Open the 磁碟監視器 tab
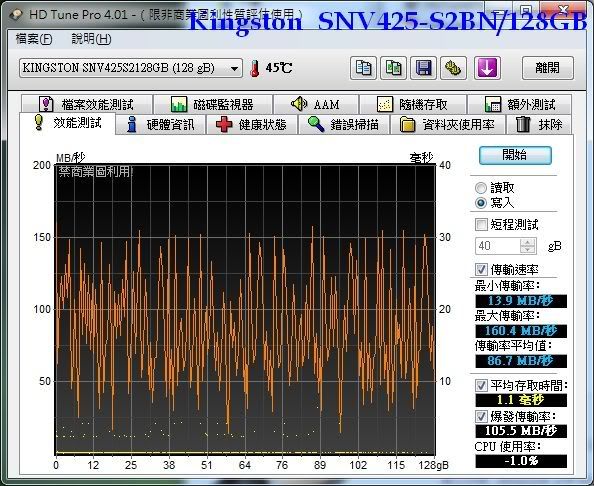Viewport: 594px width, 486px height. (x=213, y=104)
